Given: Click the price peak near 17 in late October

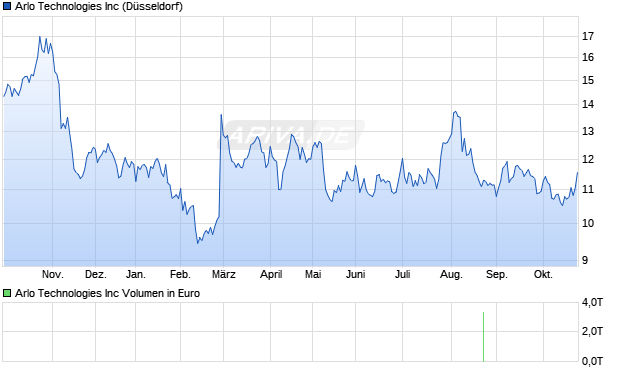Looking at the screenshot, I should 40,37.
